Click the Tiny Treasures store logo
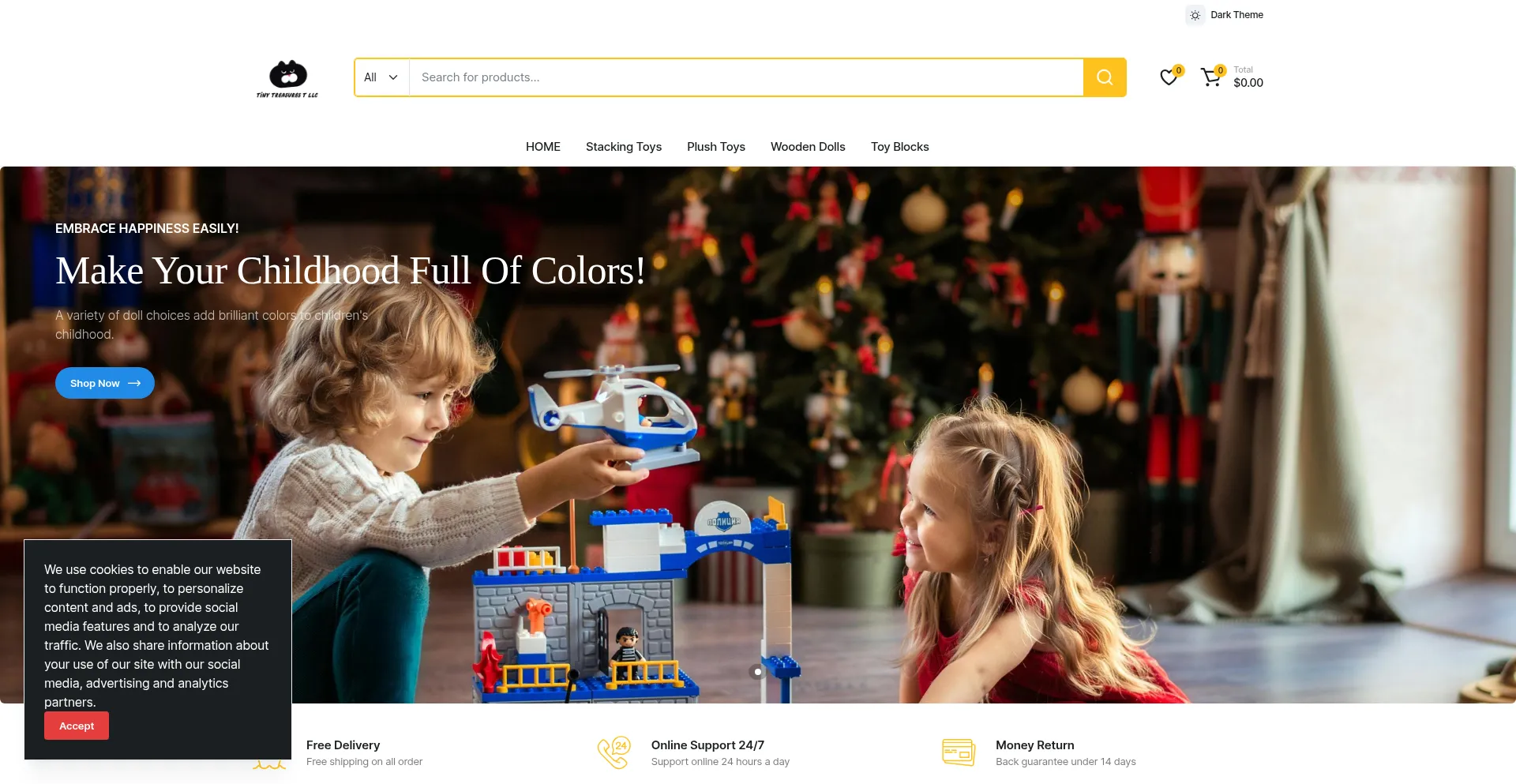The width and height of the screenshot is (1516, 784). coord(287,78)
